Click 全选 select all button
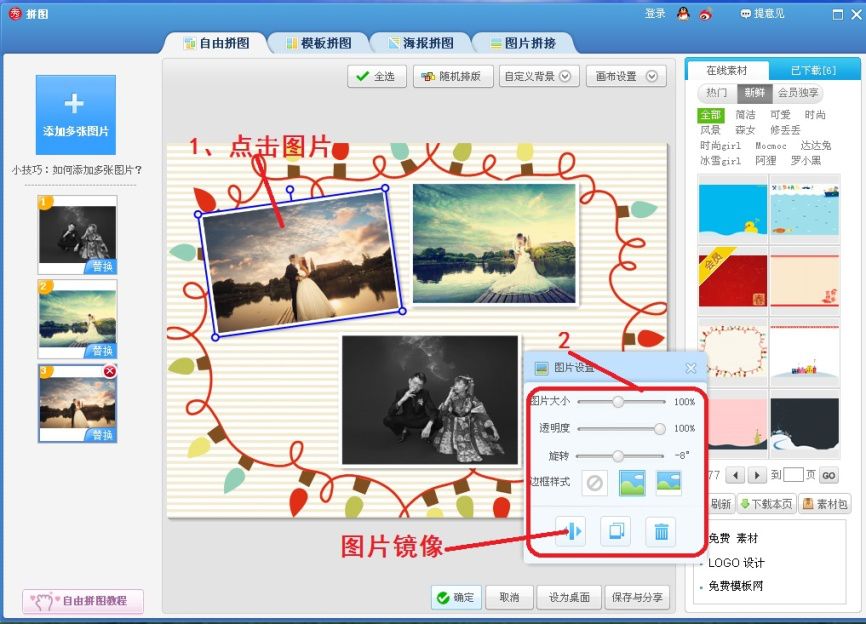Image resolution: width=866 pixels, height=624 pixels. tap(377, 76)
